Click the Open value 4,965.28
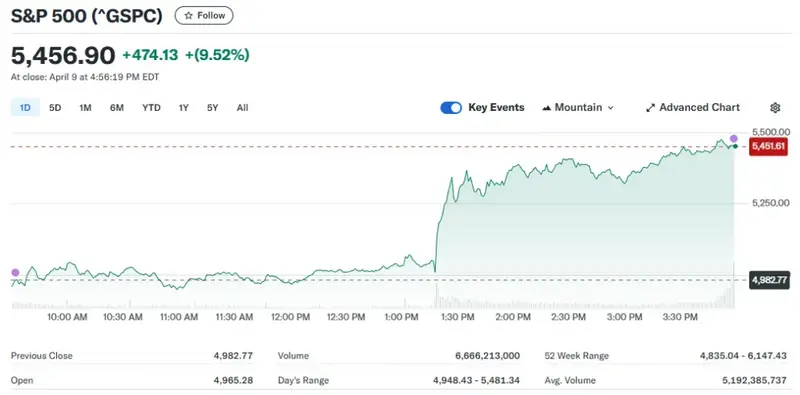The width and height of the screenshot is (800, 395). [233, 380]
